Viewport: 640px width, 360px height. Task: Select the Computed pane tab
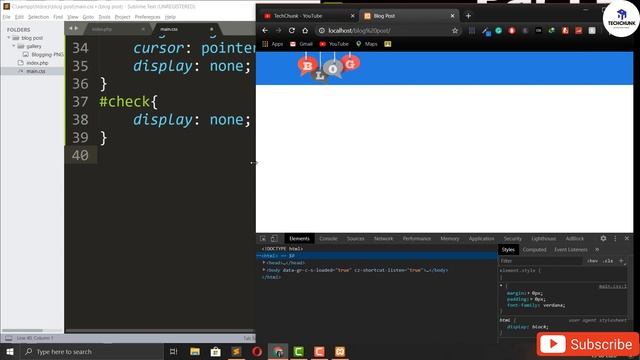(534, 249)
